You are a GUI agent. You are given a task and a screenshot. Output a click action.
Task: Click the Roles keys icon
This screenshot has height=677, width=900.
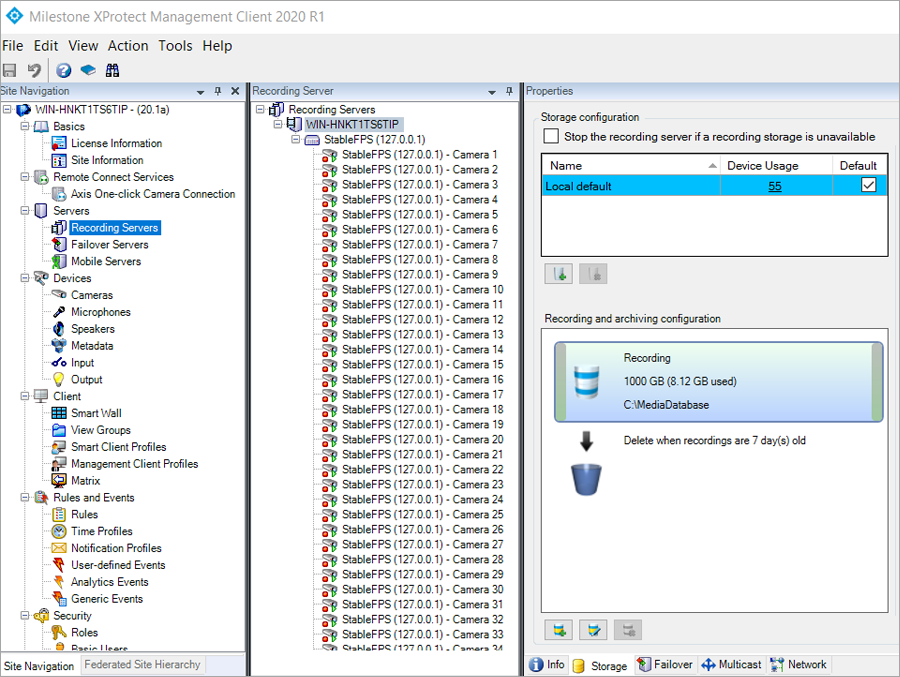tap(59, 632)
